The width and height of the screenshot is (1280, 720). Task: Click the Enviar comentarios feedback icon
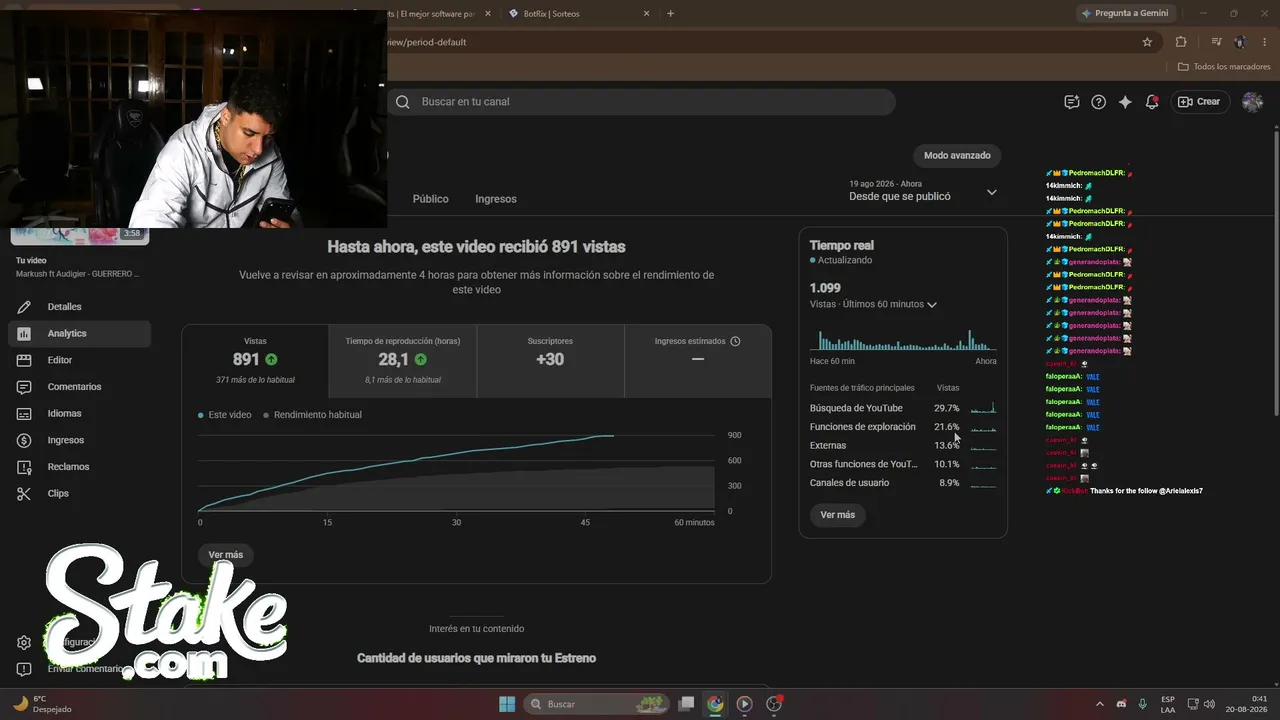[x=25, y=669]
